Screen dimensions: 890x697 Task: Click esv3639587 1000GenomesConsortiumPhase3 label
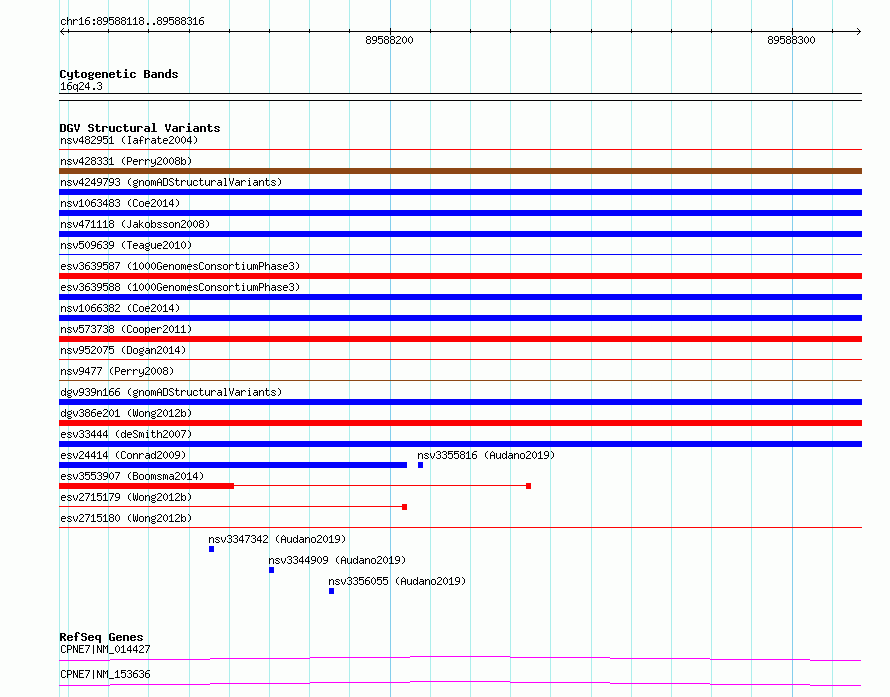[180, 266]
